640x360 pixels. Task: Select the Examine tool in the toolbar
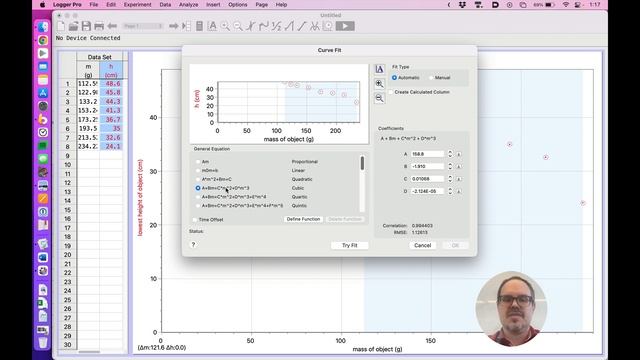(x=251, y=26)
